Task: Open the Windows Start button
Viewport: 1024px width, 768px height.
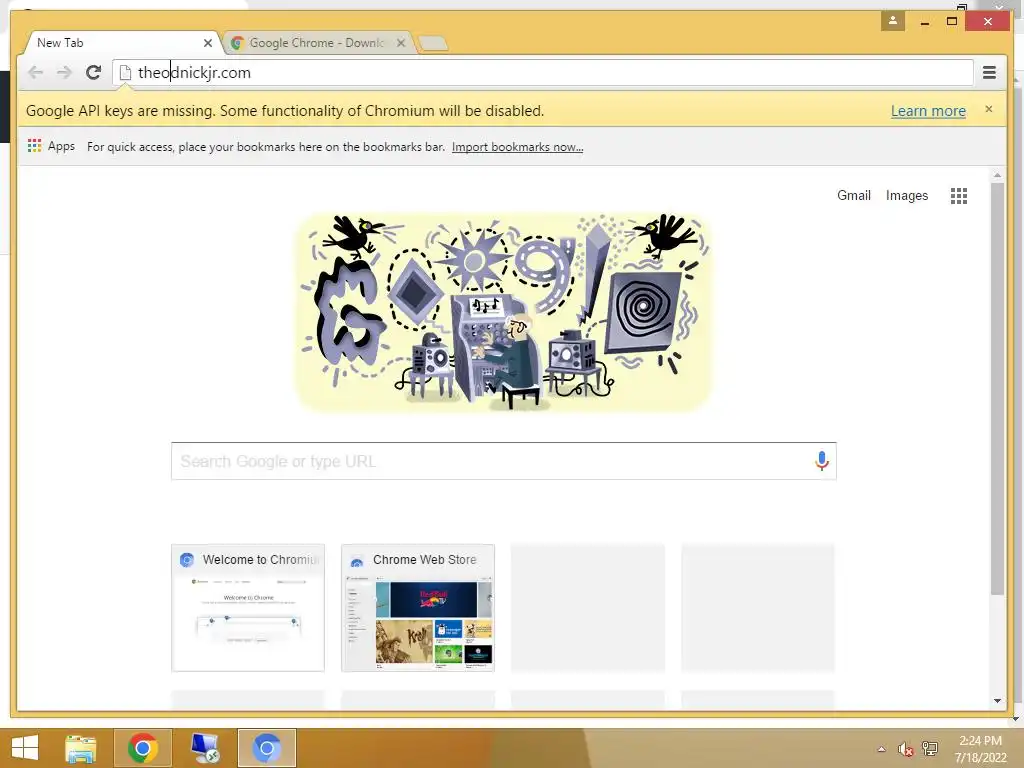Action: (x=25, y=748)
